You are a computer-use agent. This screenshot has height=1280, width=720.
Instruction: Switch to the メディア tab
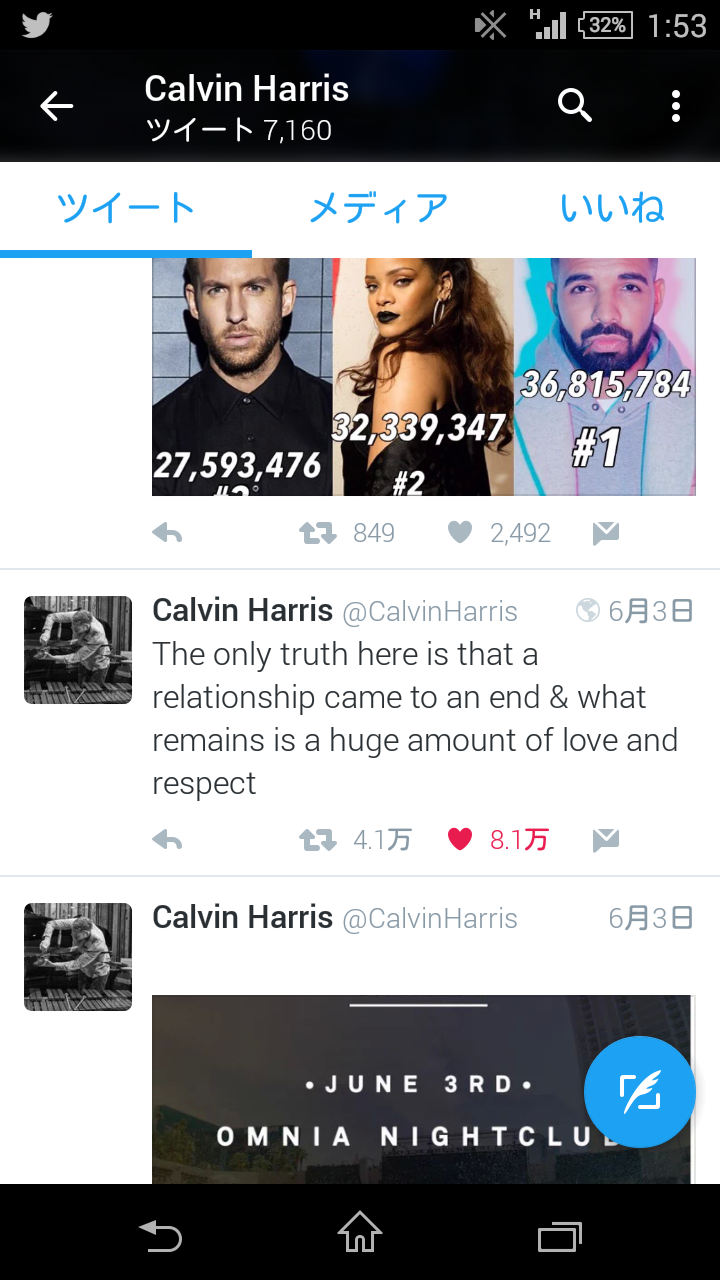(378, 208)
